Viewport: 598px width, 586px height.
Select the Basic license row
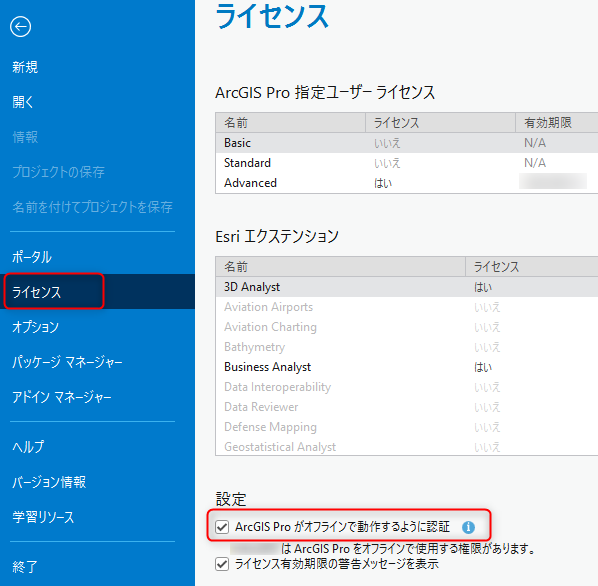click(407, 143)
